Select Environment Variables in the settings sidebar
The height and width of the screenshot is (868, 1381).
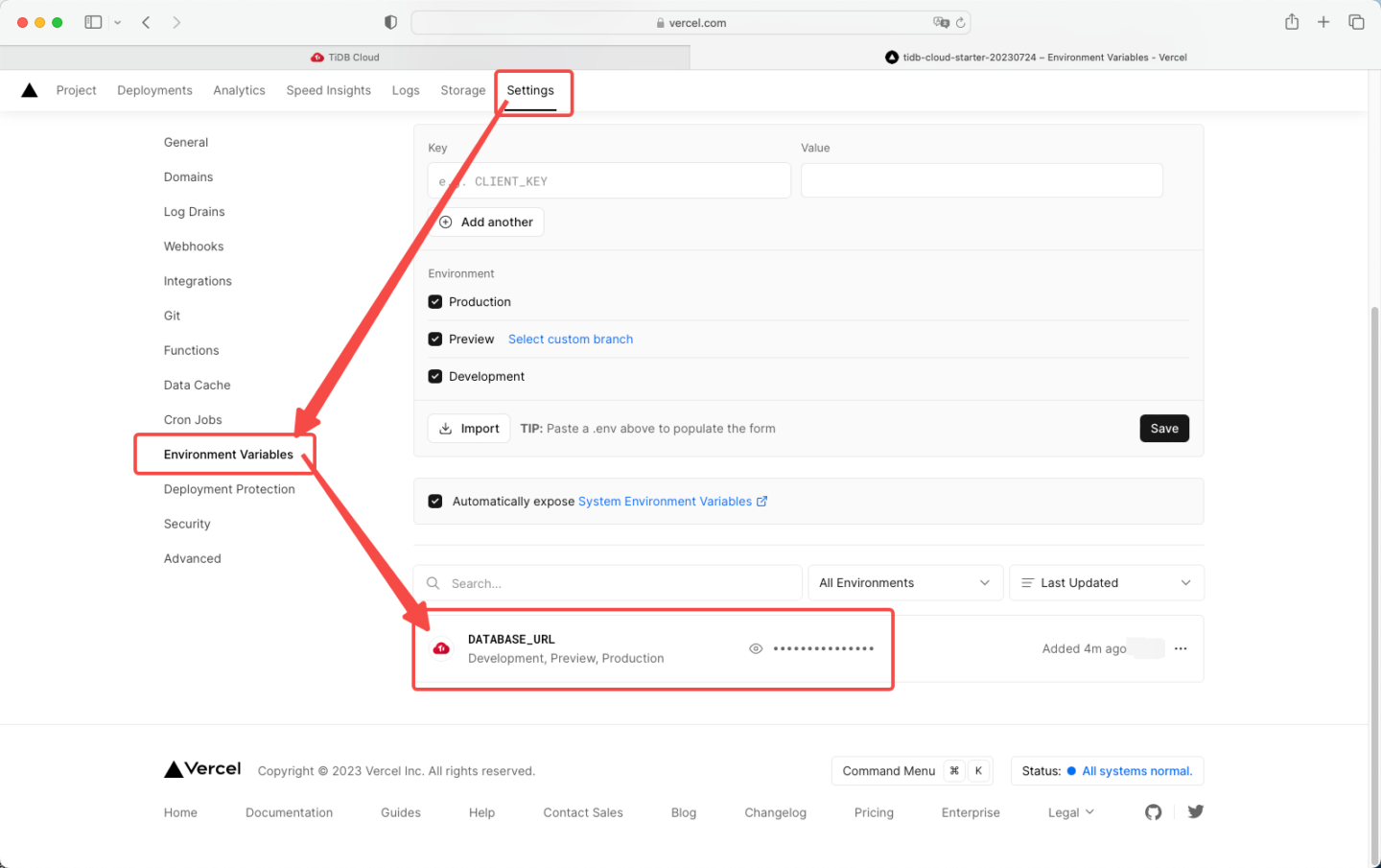(x=228, y=454)
